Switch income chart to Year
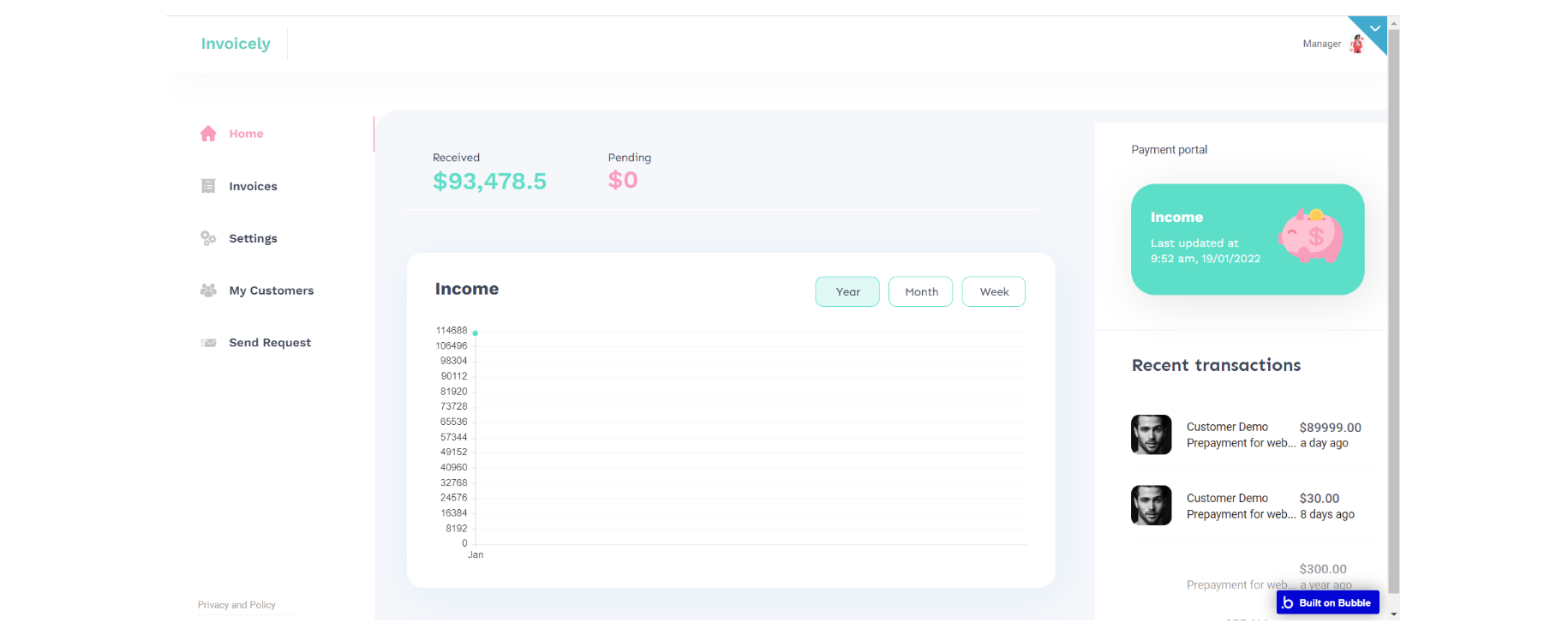 click(847, 291)
